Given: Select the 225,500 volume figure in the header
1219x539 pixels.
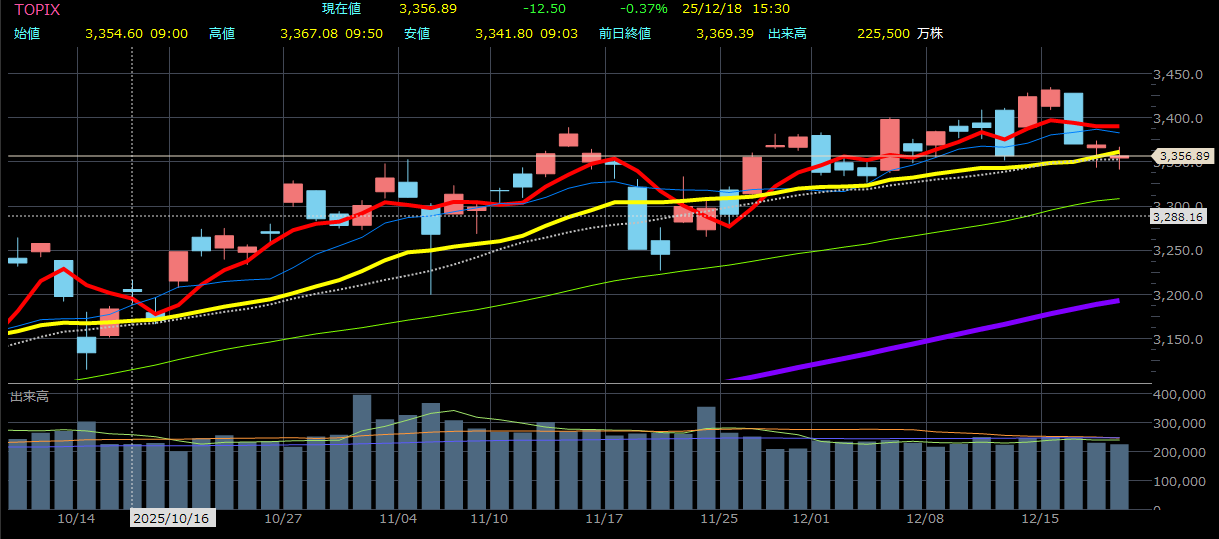Looking at the screenshot, I should [883, 33].
